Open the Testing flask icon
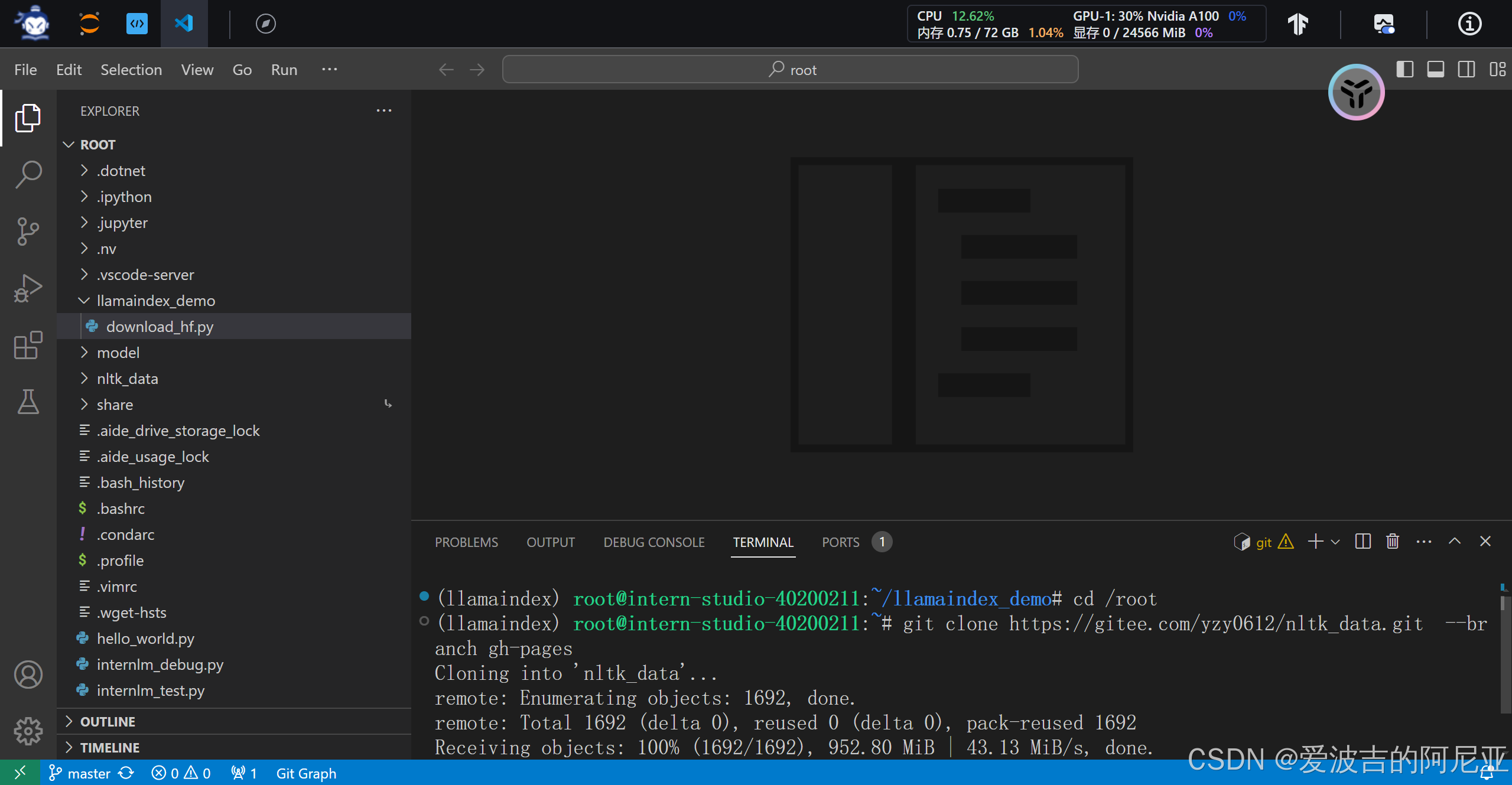 (x=28, y=402)
